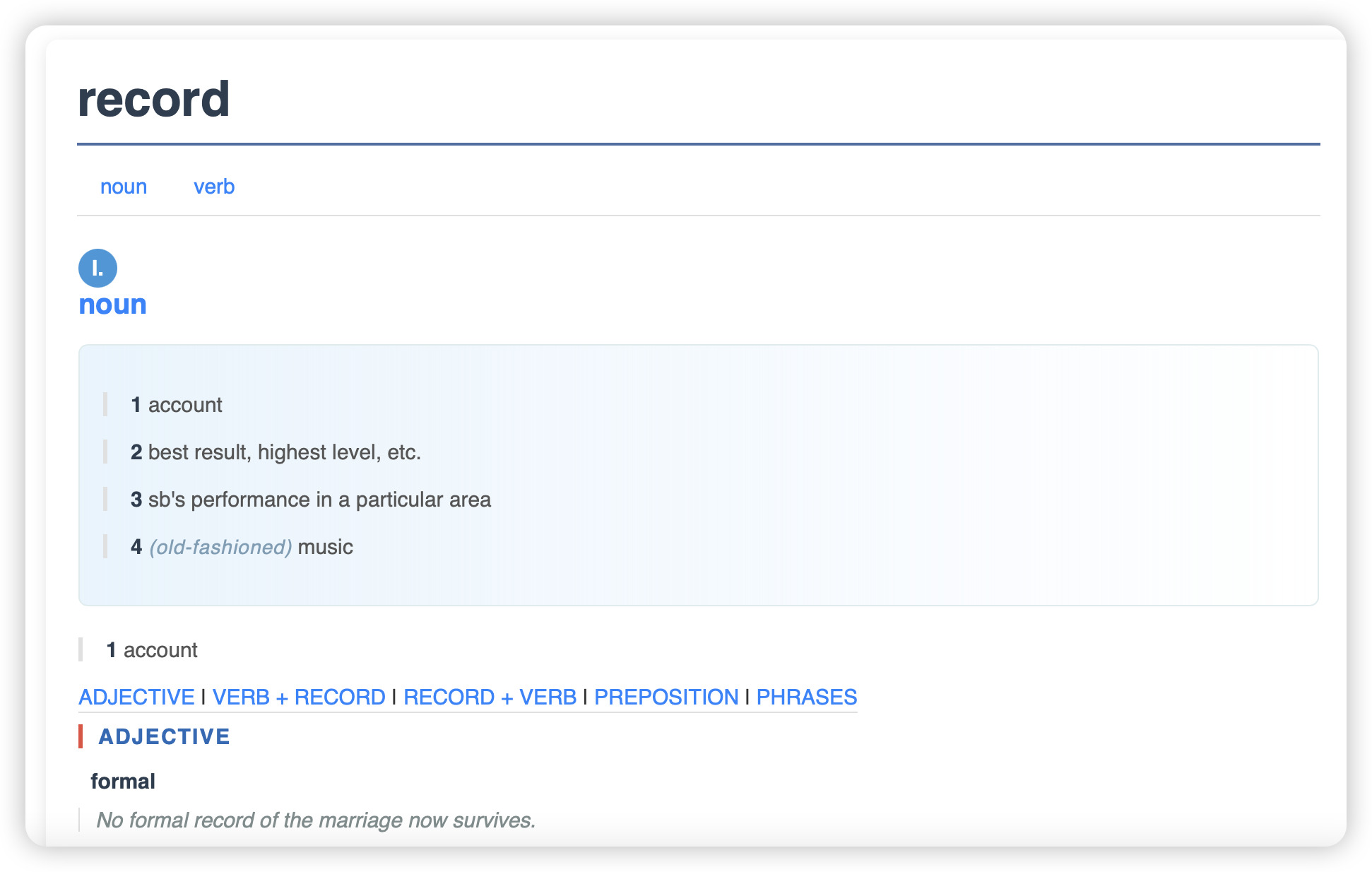Click the old-fashioned usage label
This screenshot has width=1372, height=872.
click(x=220, y=547)
